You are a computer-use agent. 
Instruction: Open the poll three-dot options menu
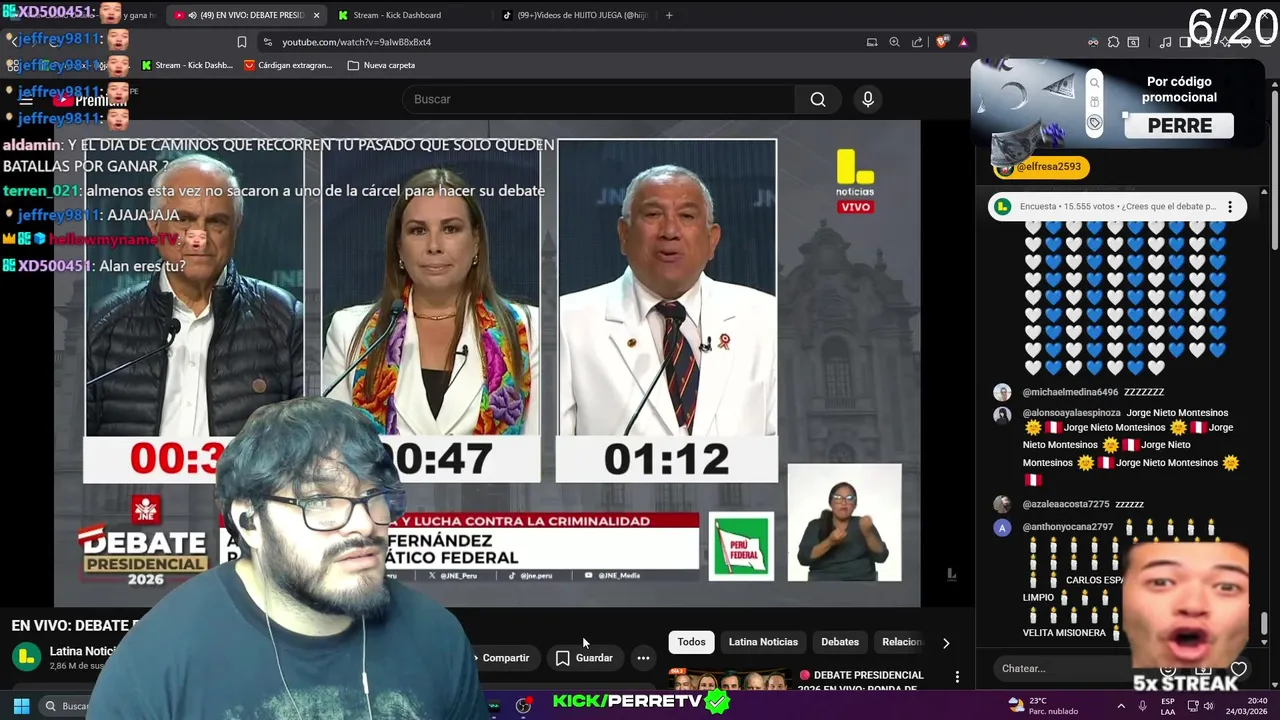[1230, 207]
